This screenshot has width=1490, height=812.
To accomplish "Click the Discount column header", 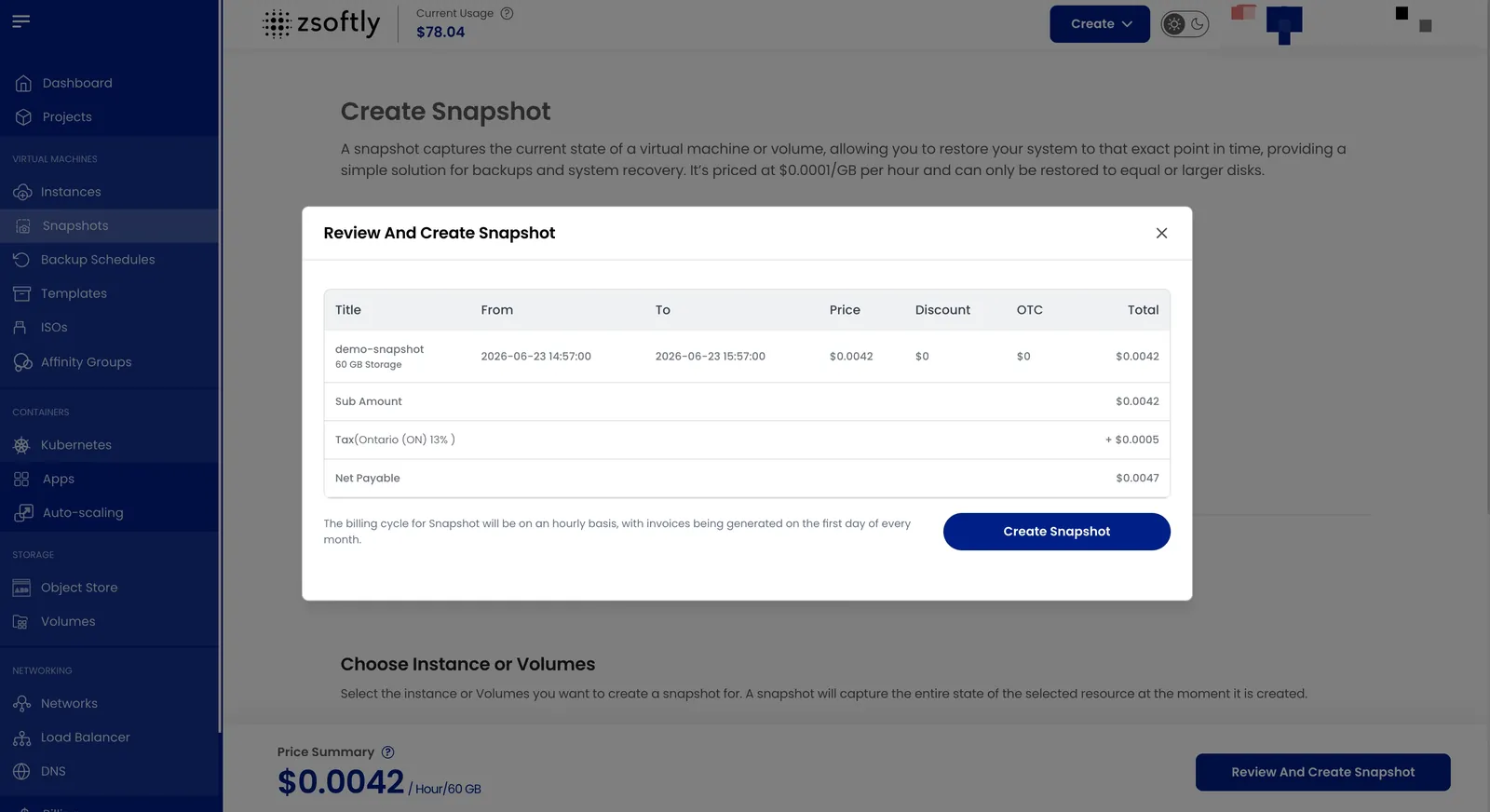I will click(x=942, y=310).
